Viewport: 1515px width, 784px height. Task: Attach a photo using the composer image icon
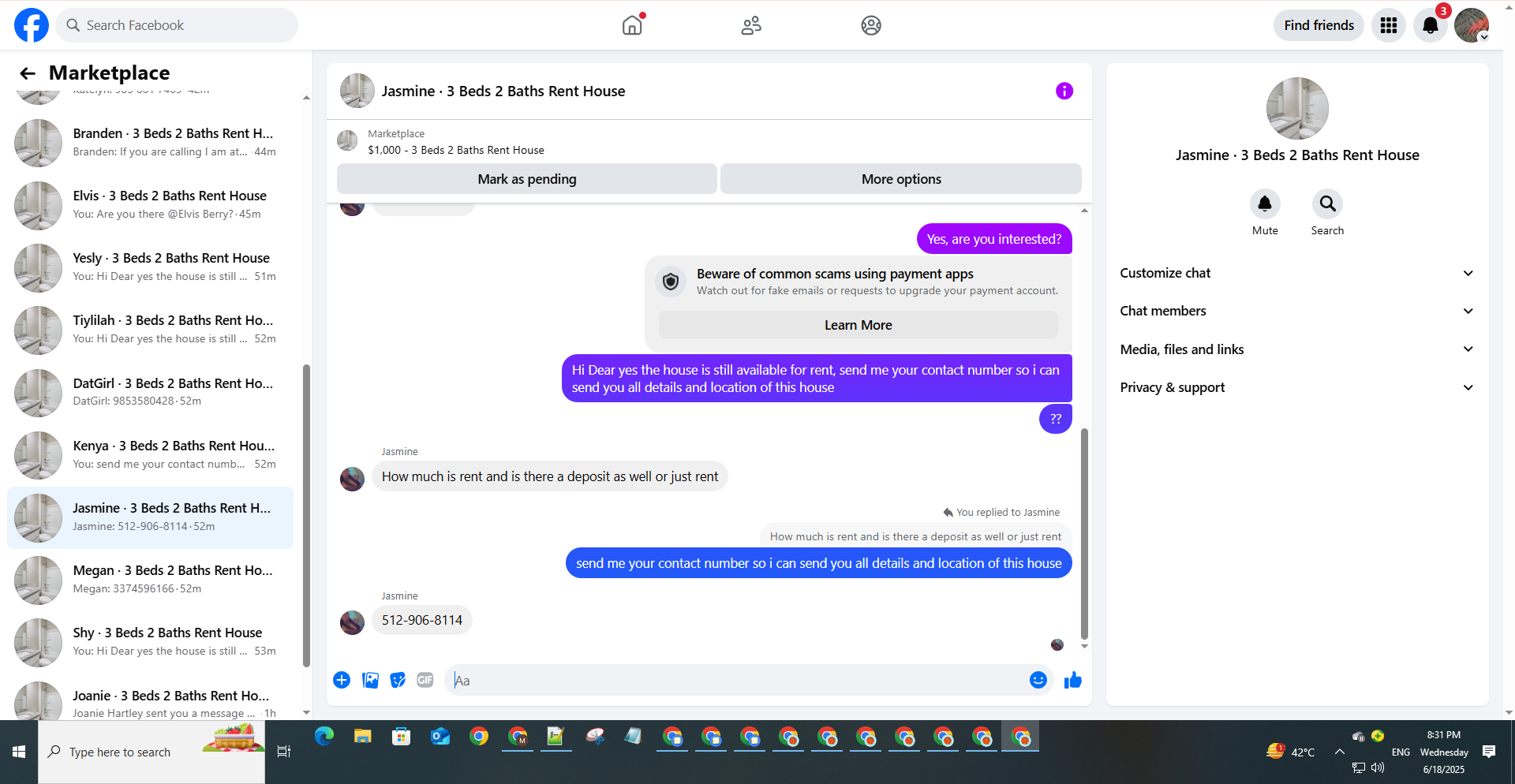[x=370, y=680]
